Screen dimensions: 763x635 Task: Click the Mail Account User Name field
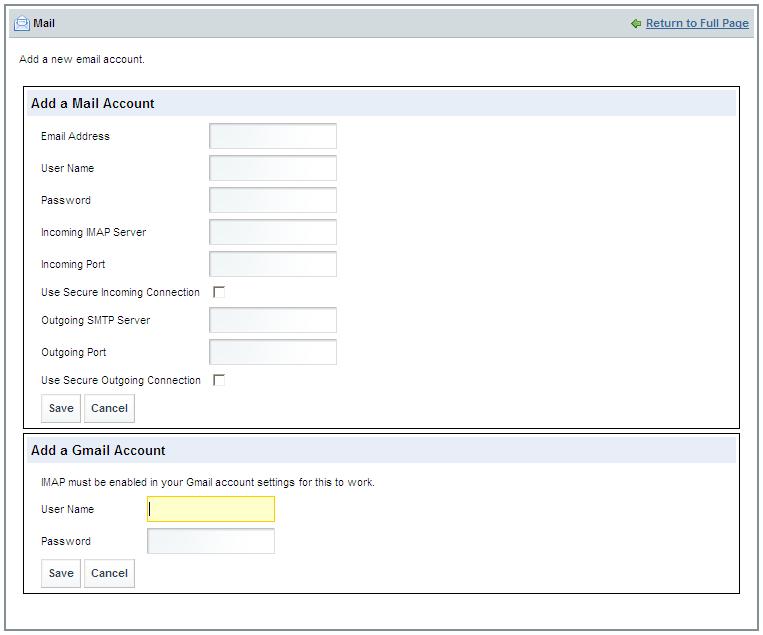[273, 168]
